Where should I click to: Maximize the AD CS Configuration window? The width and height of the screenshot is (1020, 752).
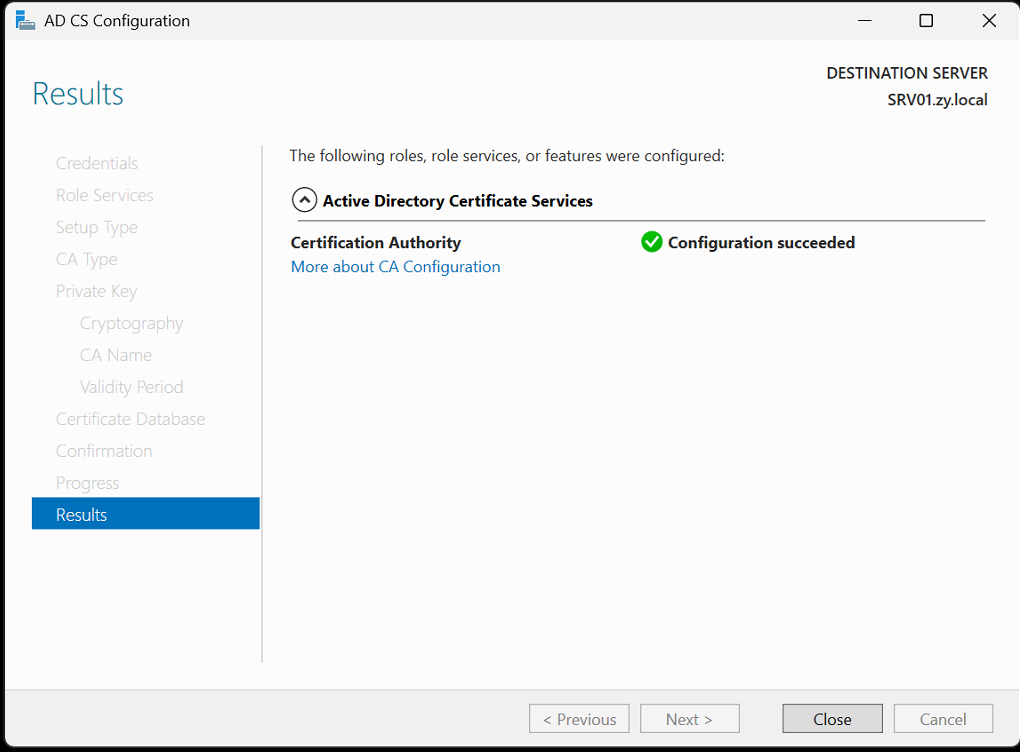coord(926,20)
